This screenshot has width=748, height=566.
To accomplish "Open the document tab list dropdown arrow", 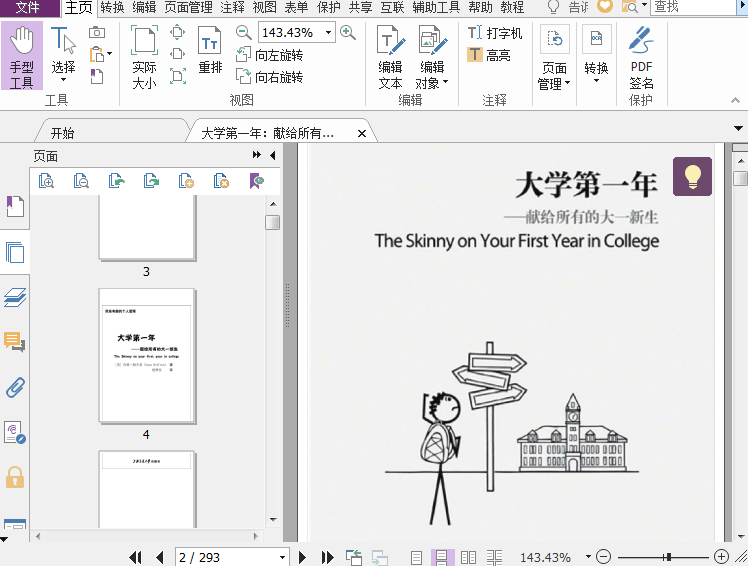I will pyautogui.click(x=738, y=128).
